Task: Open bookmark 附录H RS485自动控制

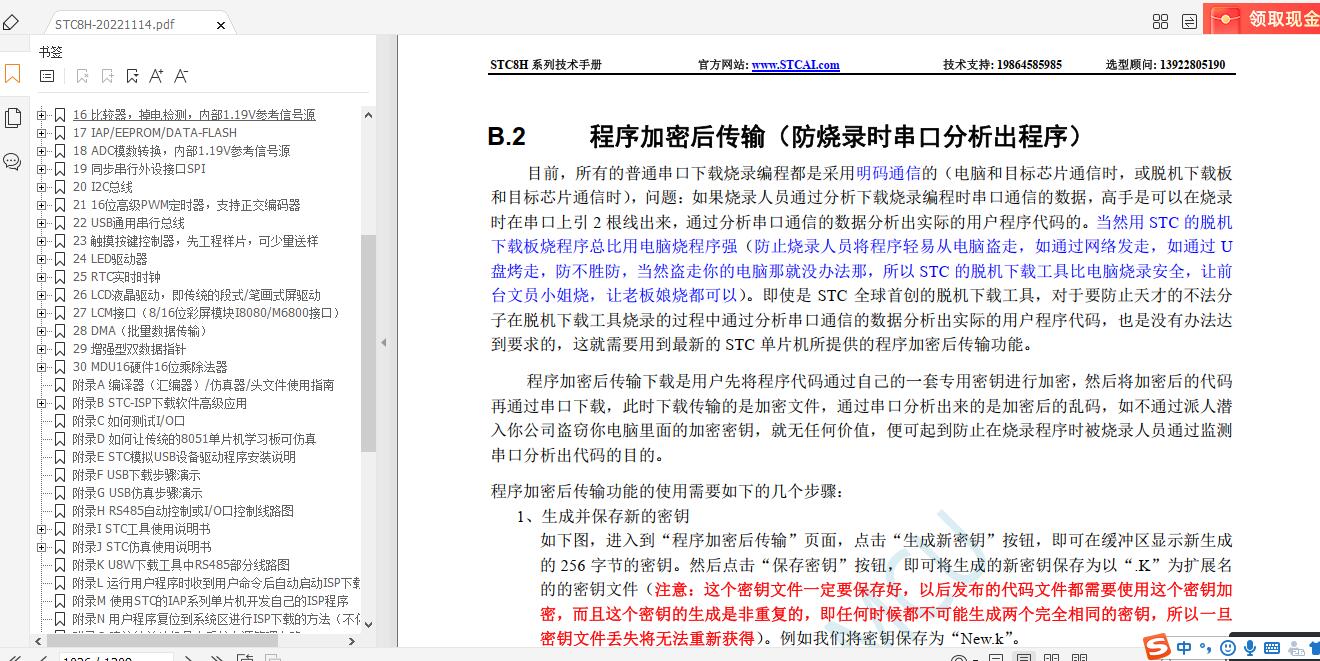Action: pyautogui.click(x=183, y=511)
